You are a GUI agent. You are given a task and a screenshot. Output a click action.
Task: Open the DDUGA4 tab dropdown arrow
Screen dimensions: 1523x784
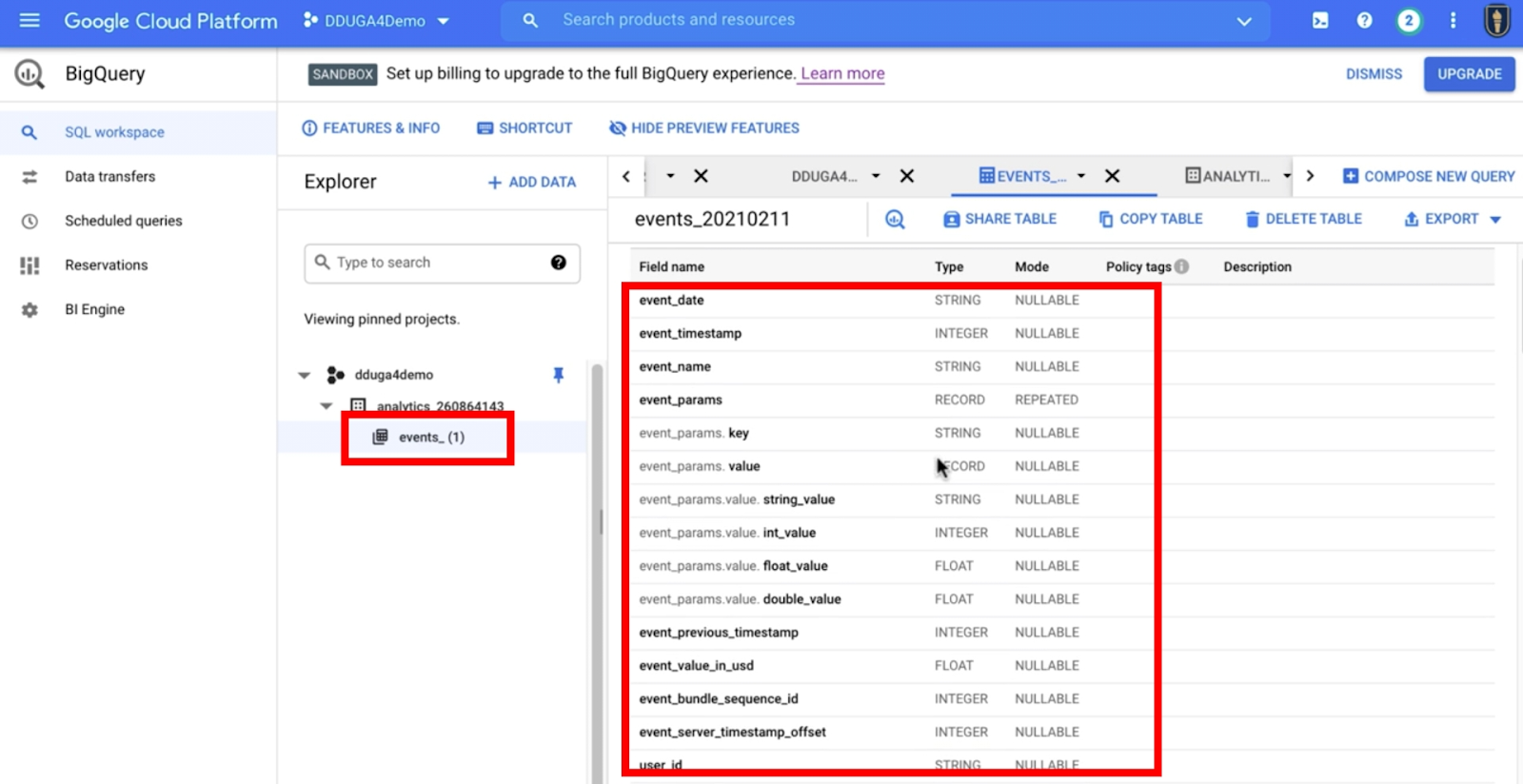[876, 176]
